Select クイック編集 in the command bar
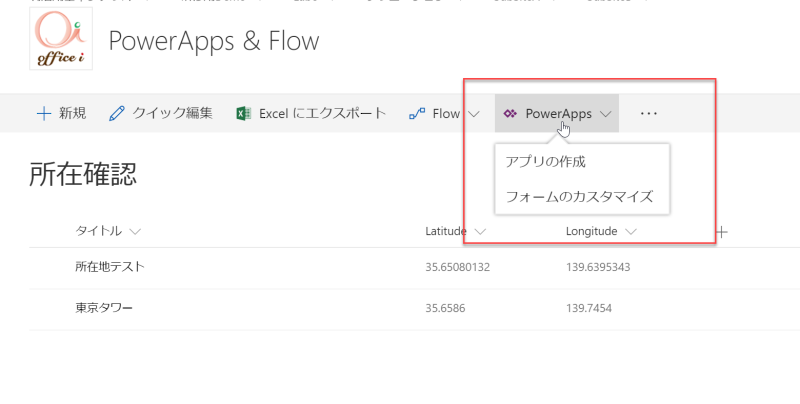Image resolution: width=800 pixels, height=404 pixels. coord(172,113)
